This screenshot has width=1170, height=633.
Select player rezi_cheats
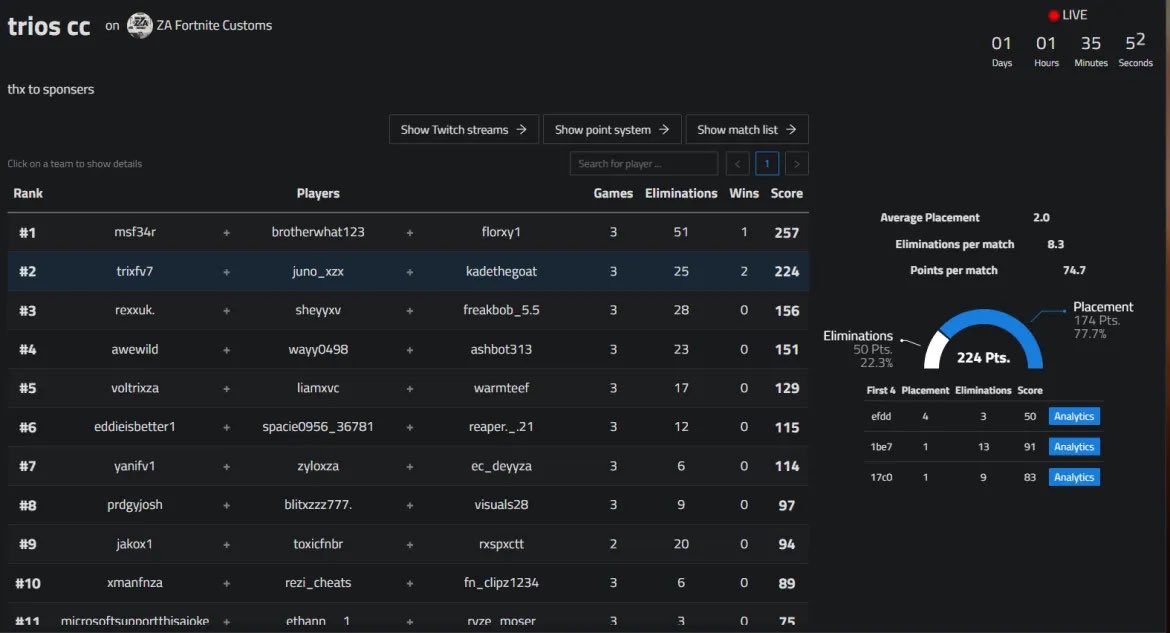(318, 583)
